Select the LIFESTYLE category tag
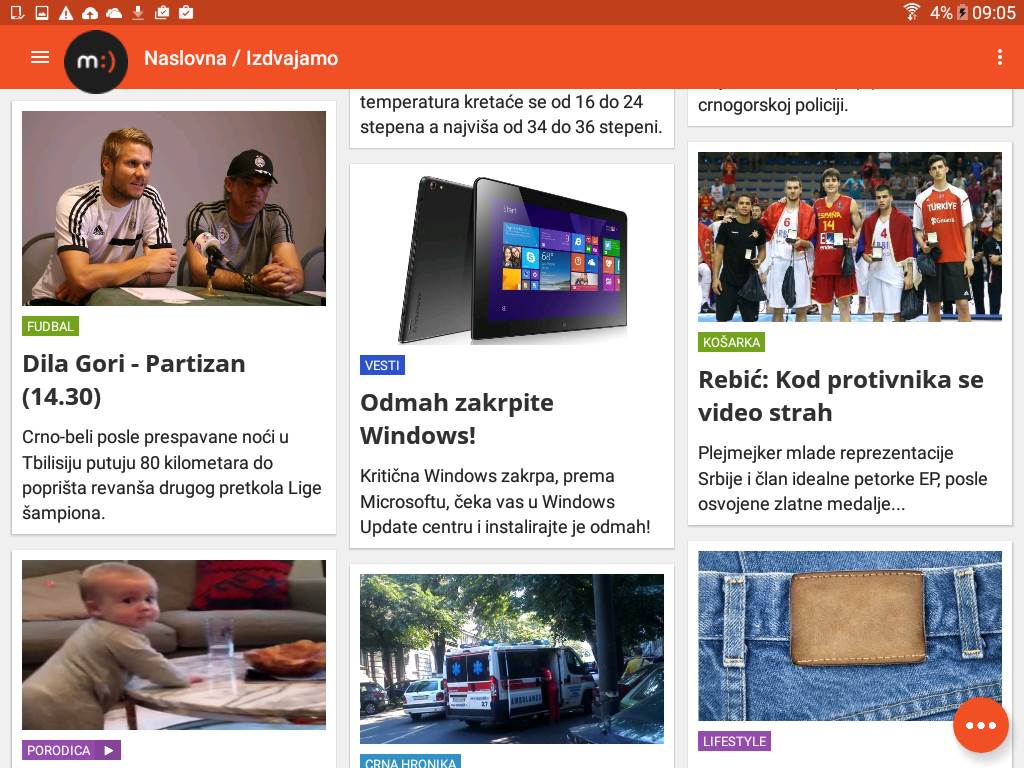Image resolution: width=1024 pixels, height=768 pixels. point(734,741)
